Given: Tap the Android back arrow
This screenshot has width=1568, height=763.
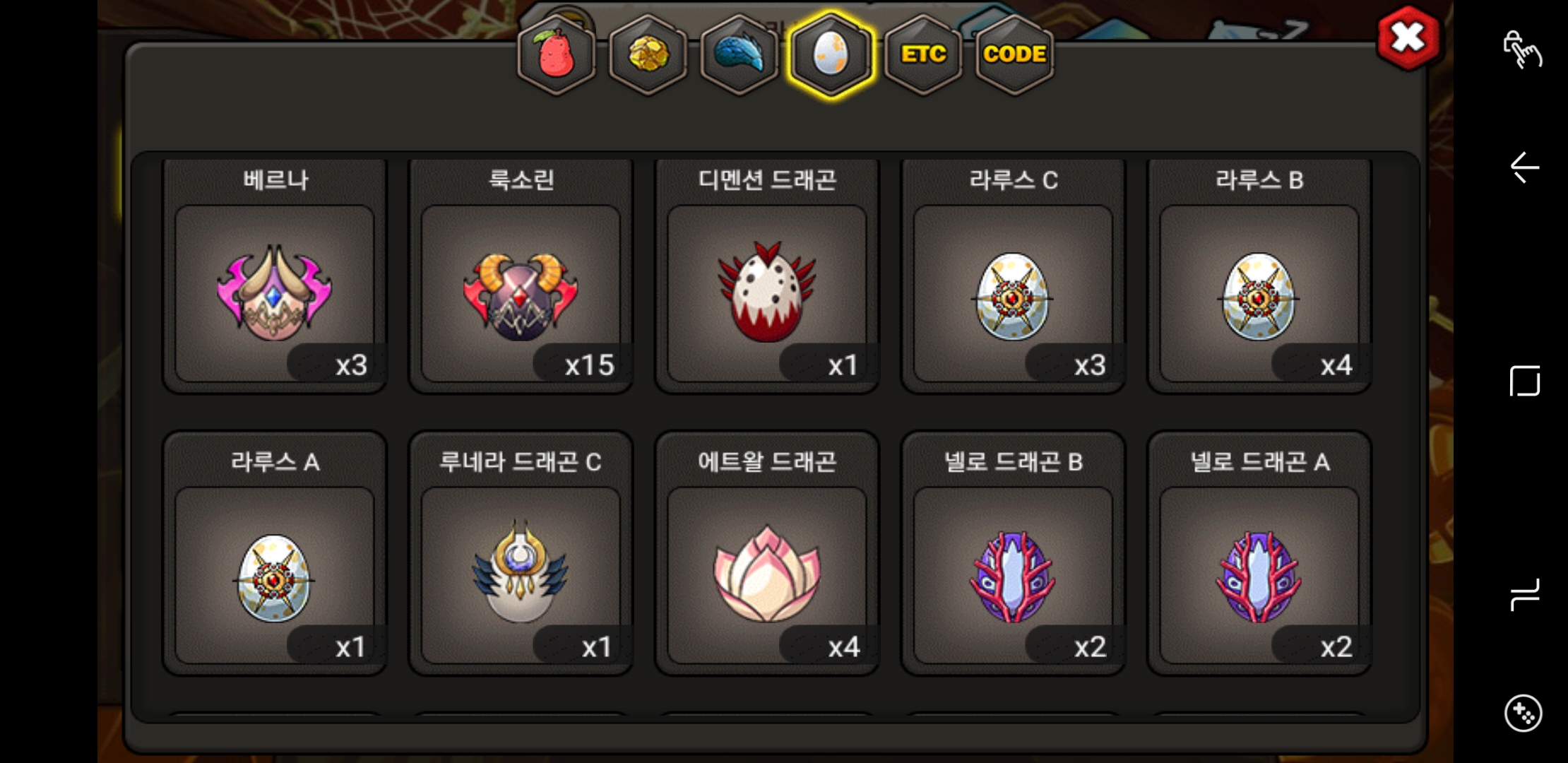Looking at the screenshot, I should [x=1524, y=167].
